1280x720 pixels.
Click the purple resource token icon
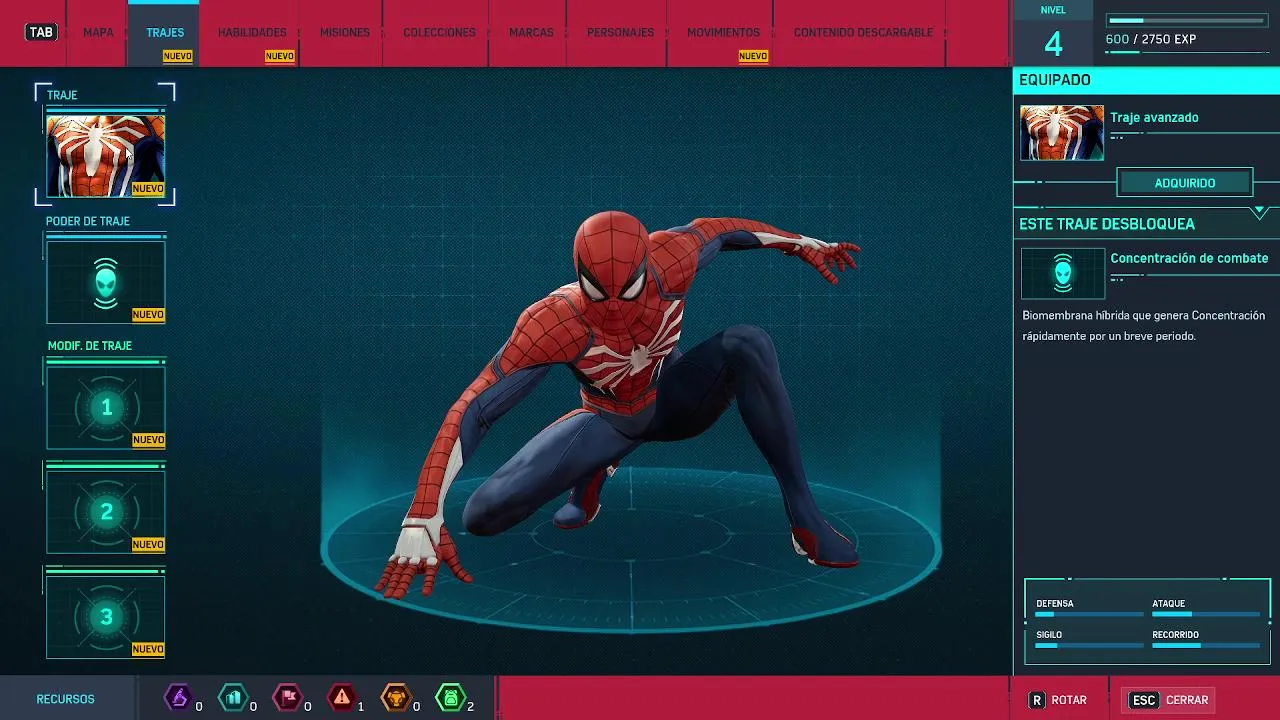[178, 697]
